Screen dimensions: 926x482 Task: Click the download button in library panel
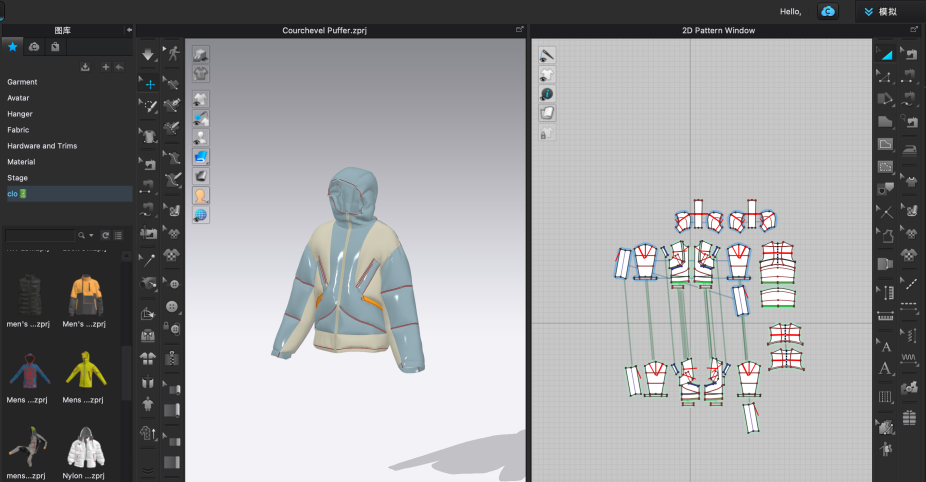tap(85, 67)
